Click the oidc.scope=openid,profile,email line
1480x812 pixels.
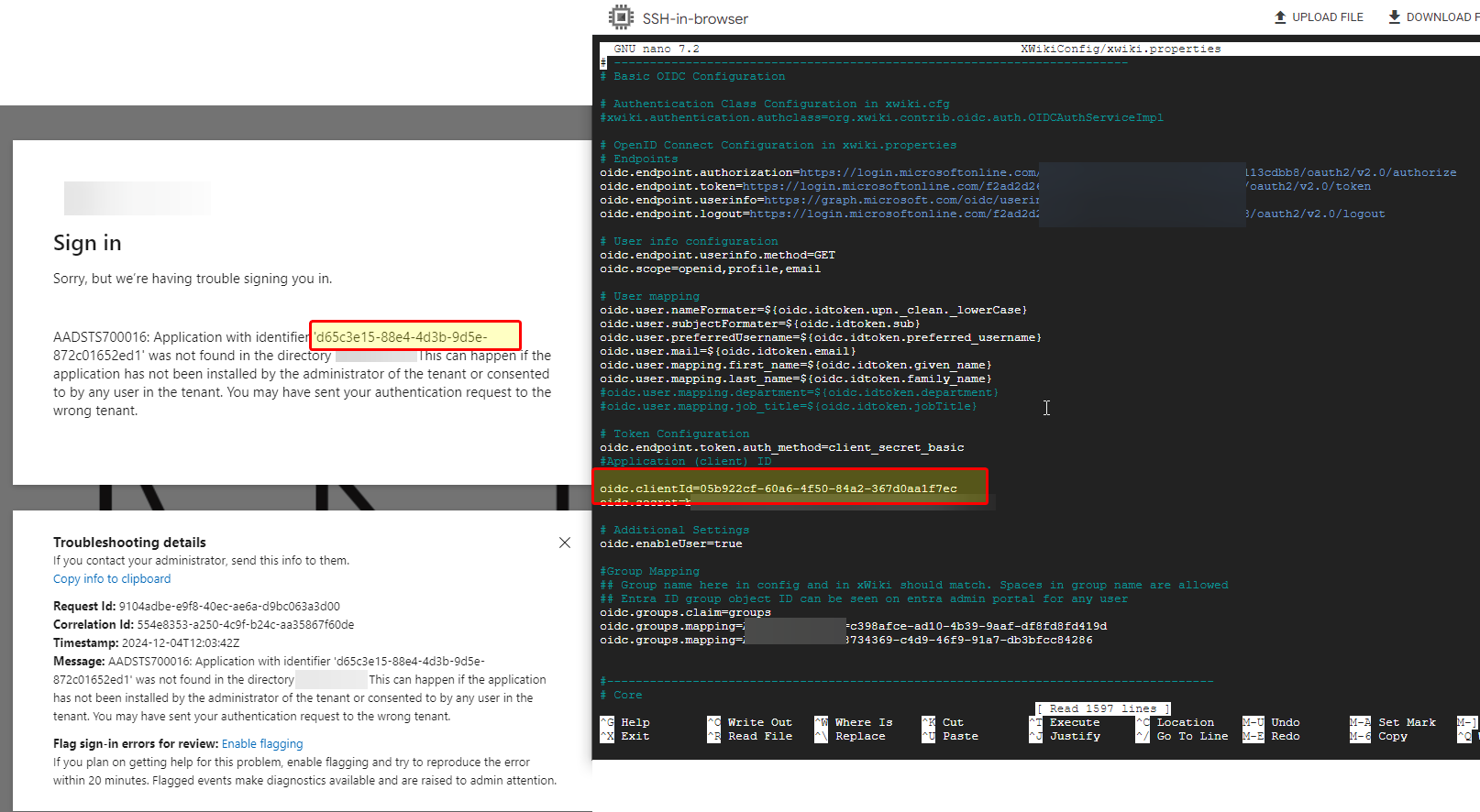[x=711, y=269]
